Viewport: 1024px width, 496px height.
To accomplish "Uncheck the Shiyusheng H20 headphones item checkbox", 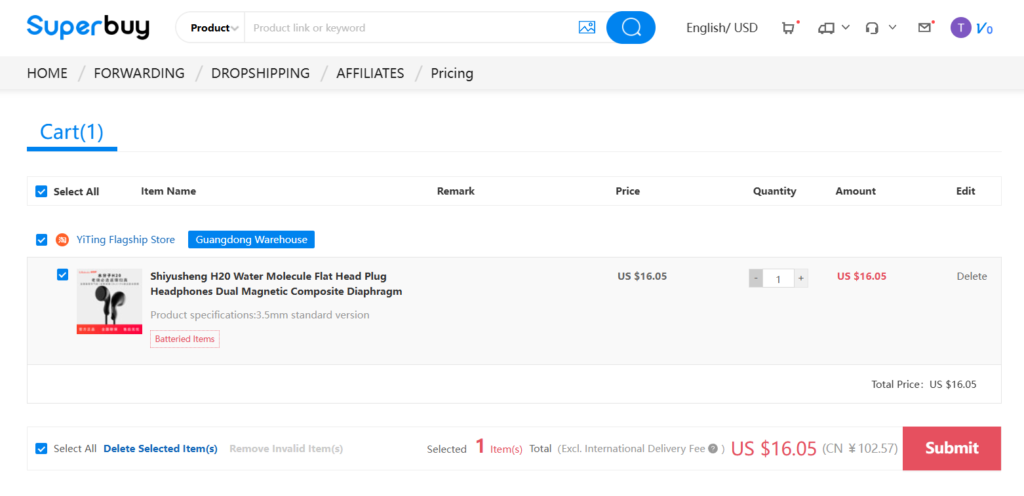I will click(x=63, y=275).
